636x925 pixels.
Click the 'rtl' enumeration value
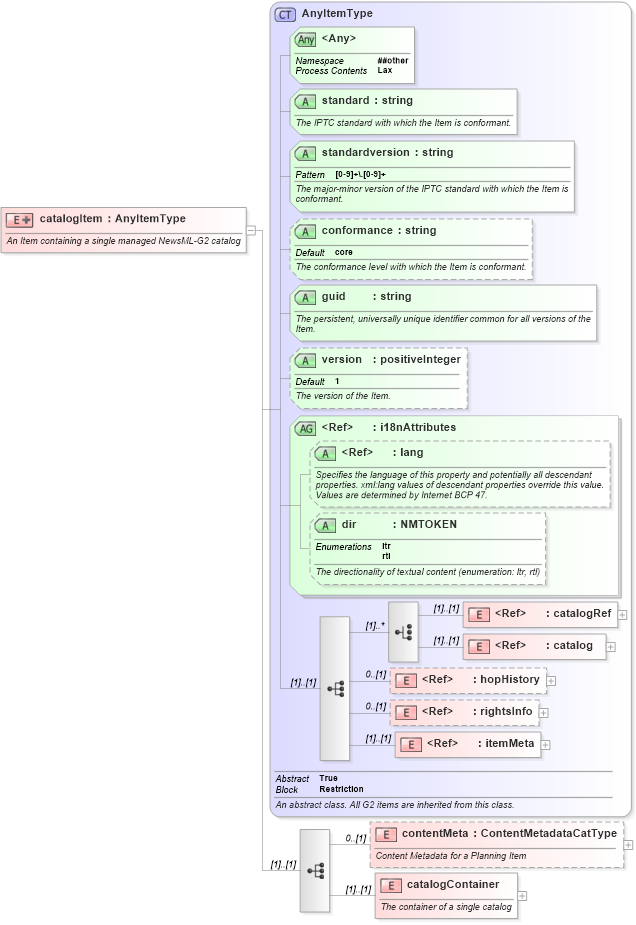386,556
